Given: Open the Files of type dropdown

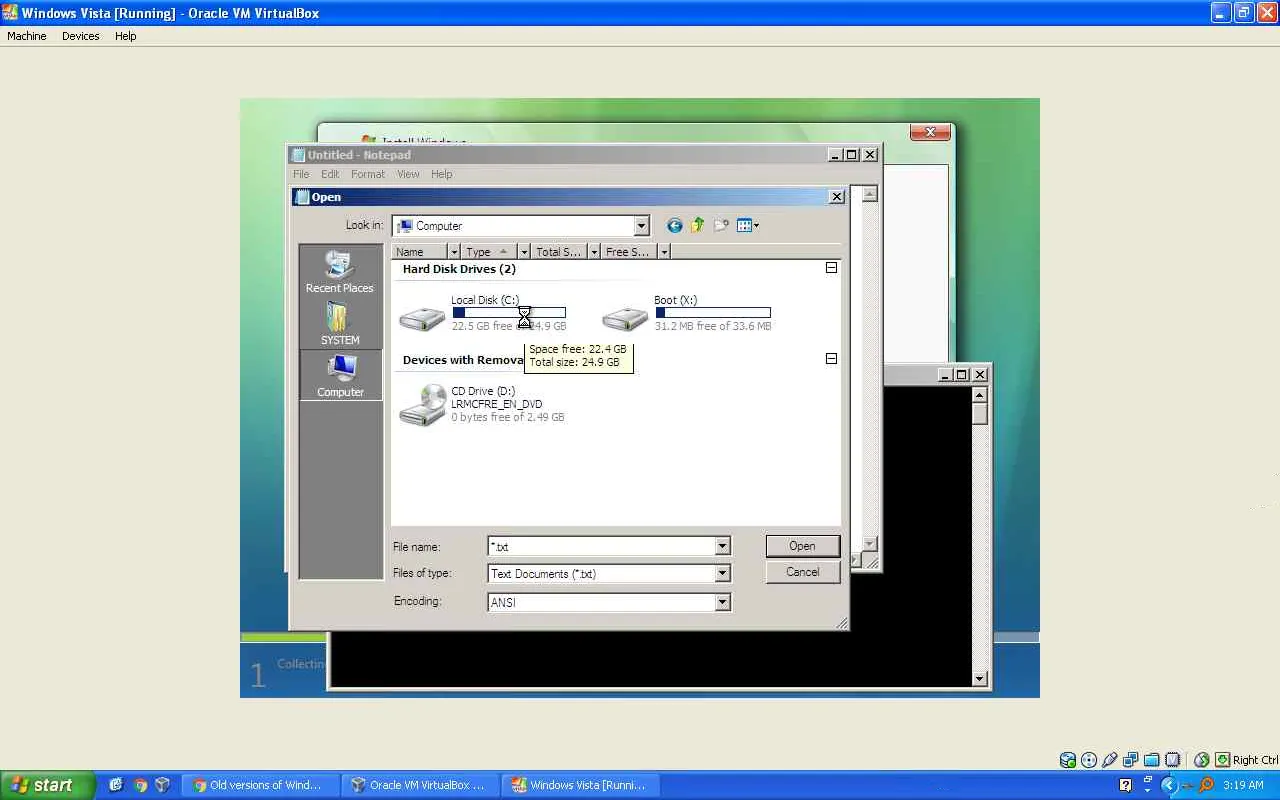Looking at the screenshot, I should (722, 573).
